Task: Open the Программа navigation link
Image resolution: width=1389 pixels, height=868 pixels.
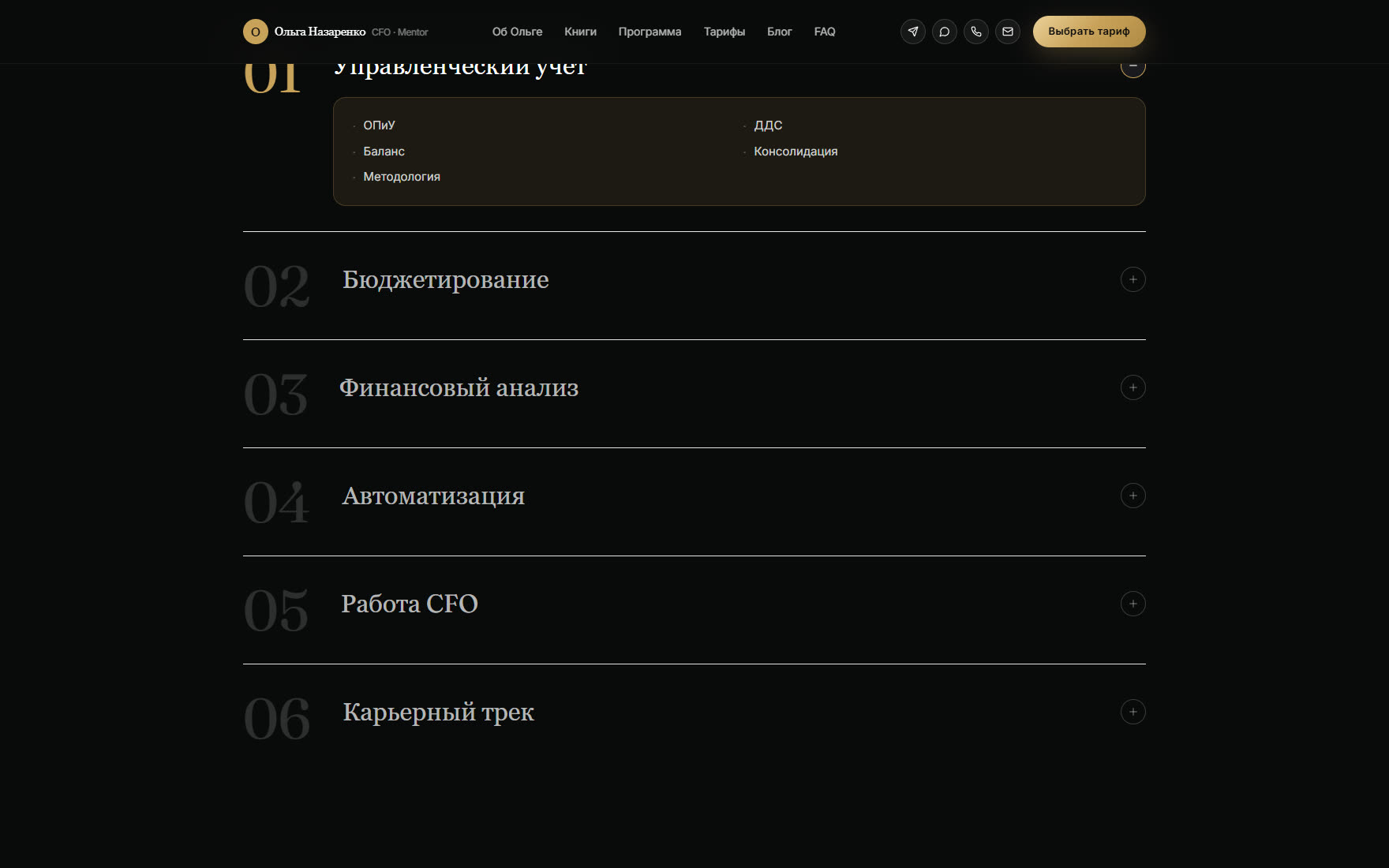Action: pos(650,32)
